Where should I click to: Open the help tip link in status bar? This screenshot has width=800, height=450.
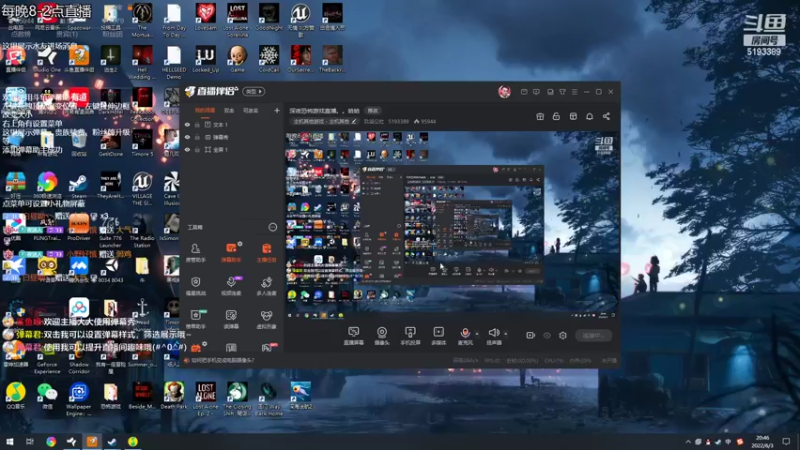point(222,360)
